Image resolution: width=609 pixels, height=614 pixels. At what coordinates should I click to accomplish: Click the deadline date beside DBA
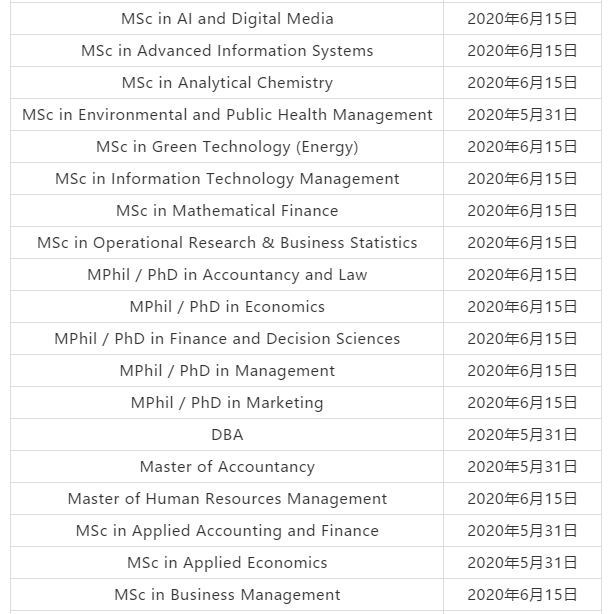point(522,435)
